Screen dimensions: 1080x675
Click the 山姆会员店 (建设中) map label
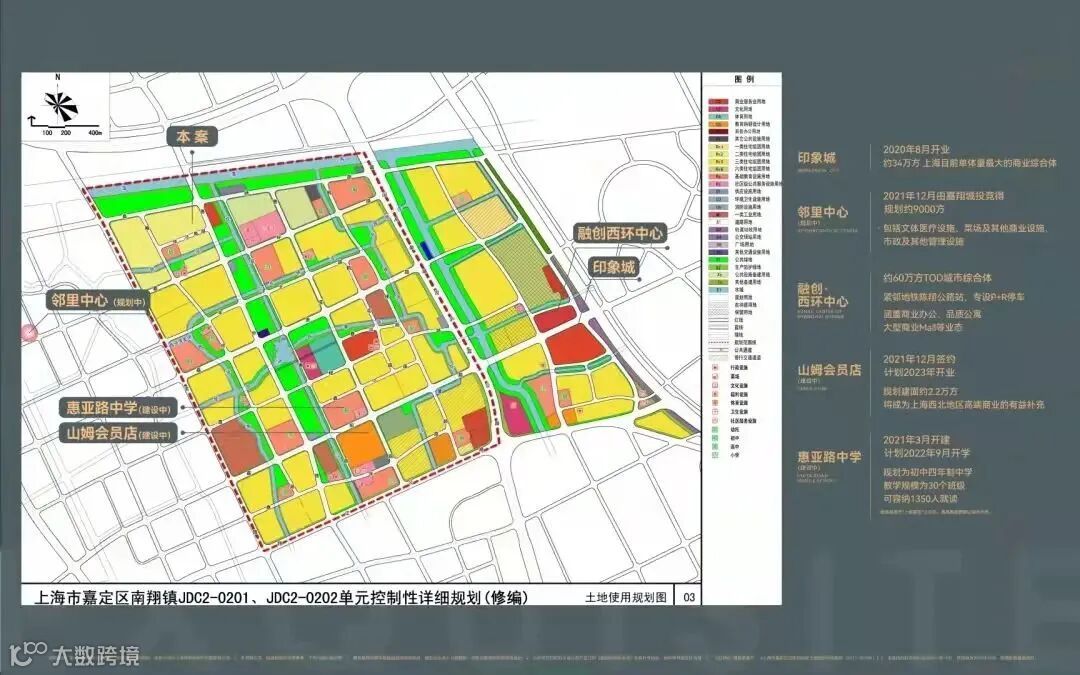118,433
